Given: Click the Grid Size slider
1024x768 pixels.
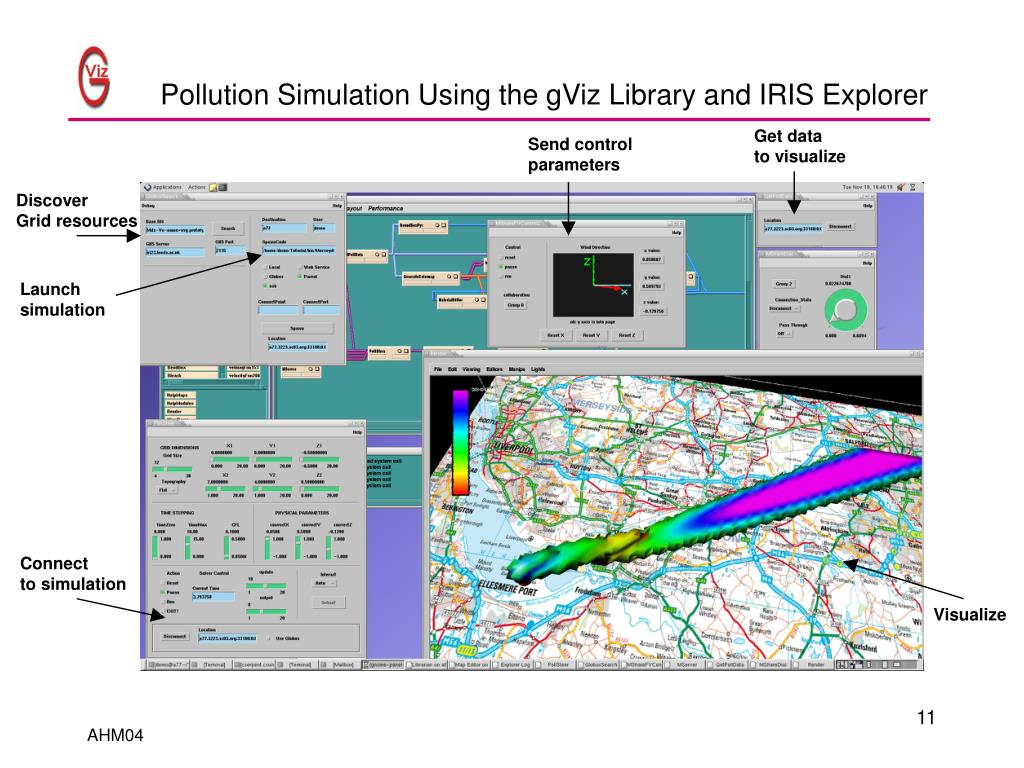Looking at the screenshot, I should [x=172, y=469].
